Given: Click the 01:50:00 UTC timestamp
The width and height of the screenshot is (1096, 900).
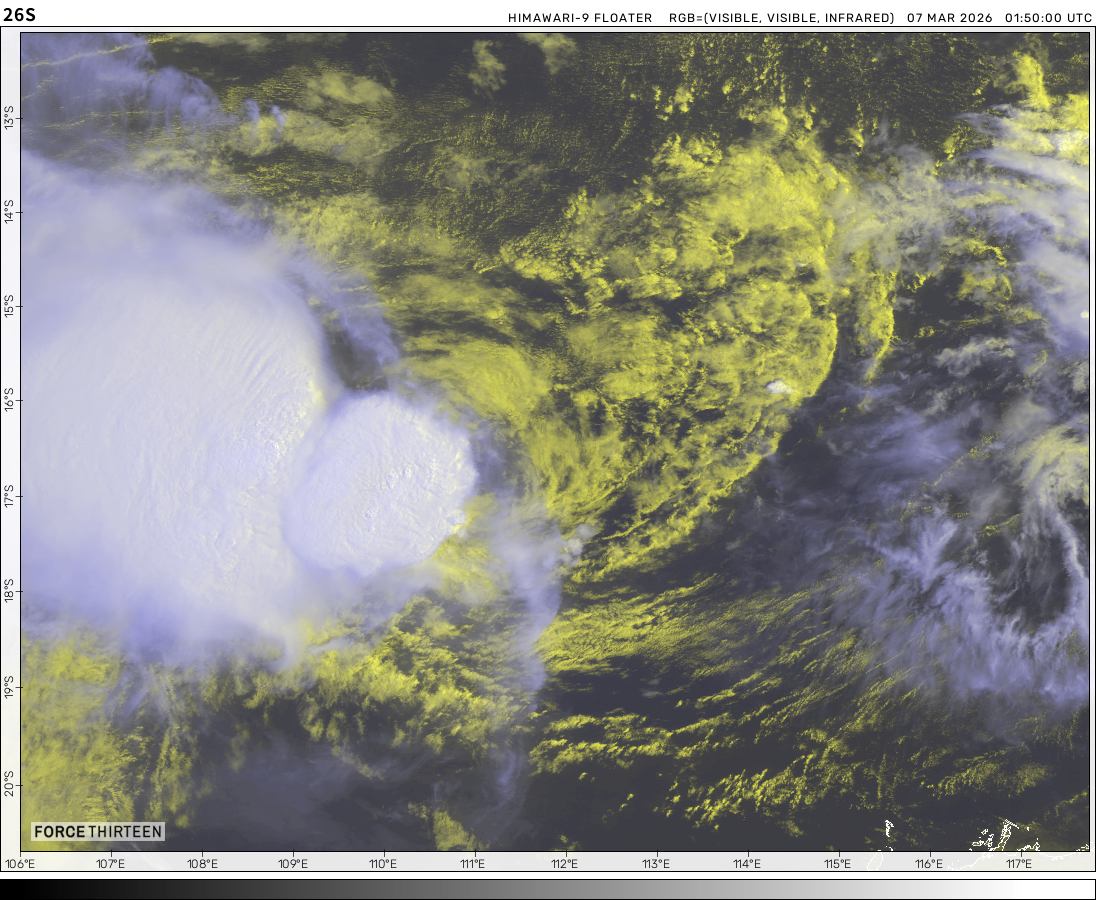Looking at the screenshot, I should 1048,18.
